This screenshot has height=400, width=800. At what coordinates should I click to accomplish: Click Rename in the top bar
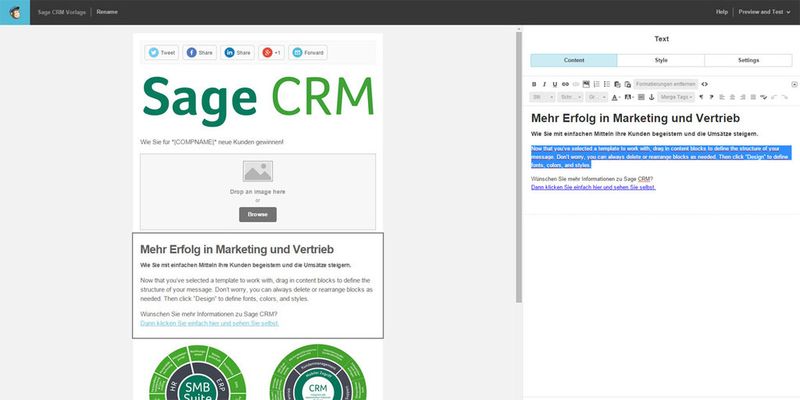pos(107,12)
